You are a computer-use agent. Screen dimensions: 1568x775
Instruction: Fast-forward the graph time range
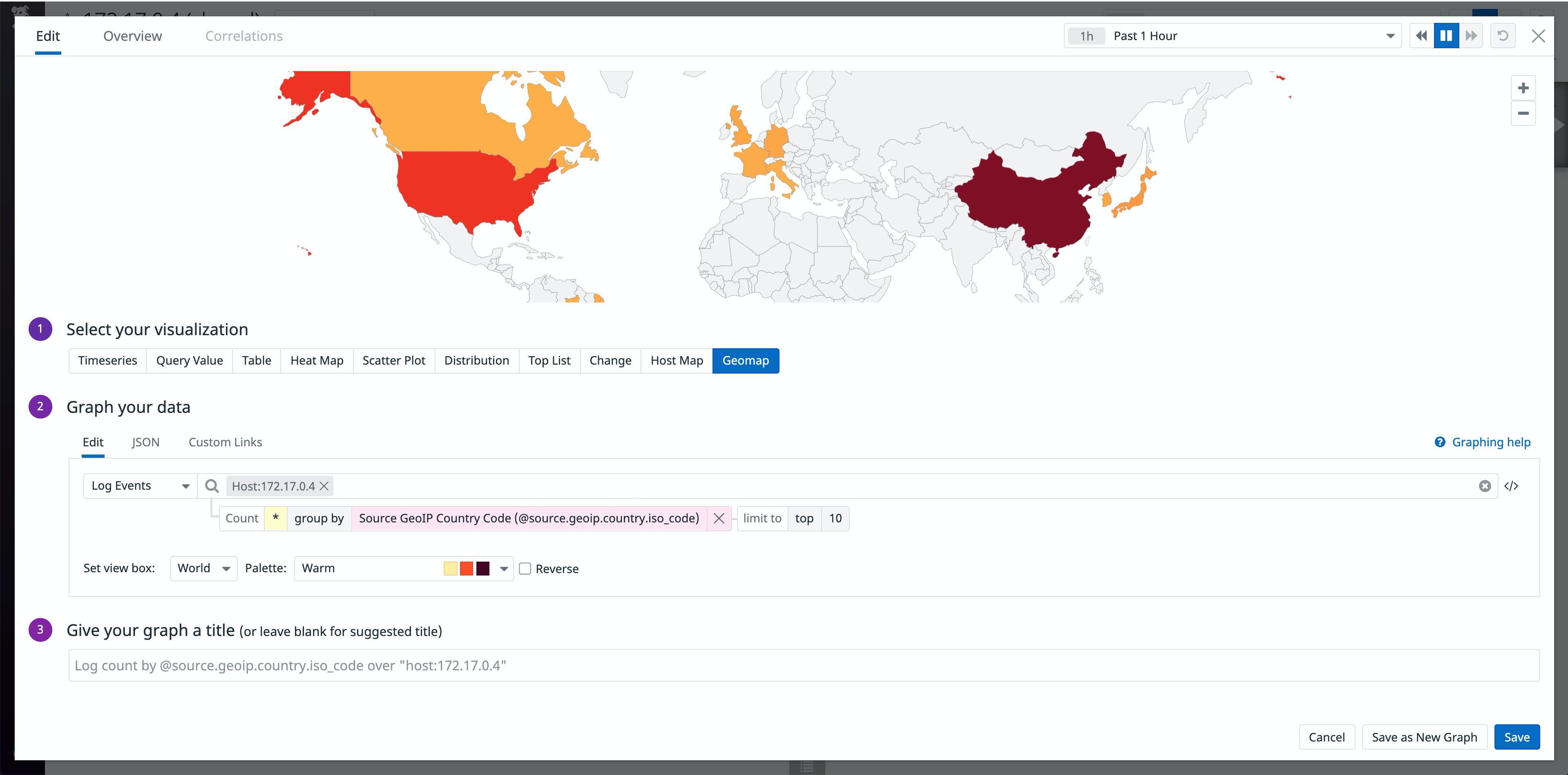pos(1472,35)
